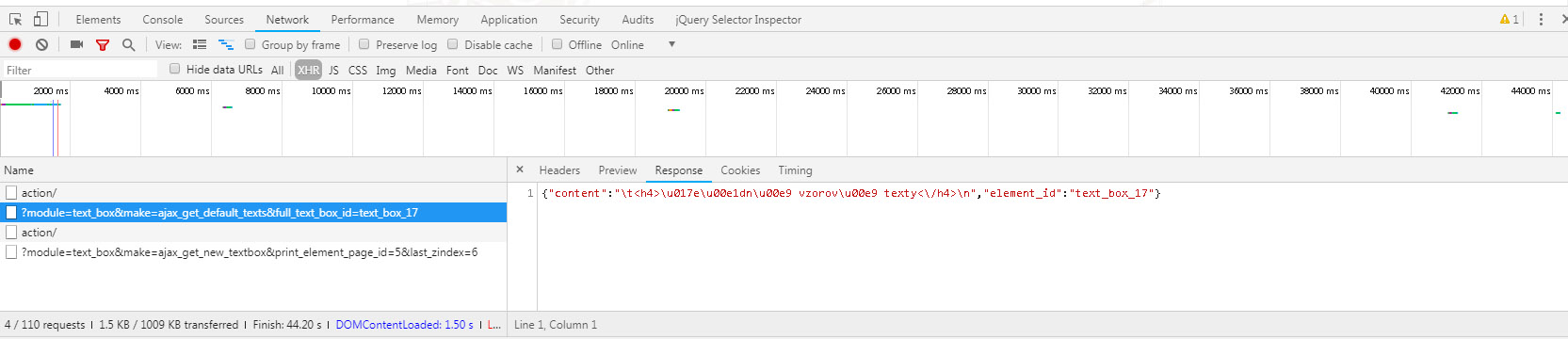Viewport: 1568px width, 339px height.
Task: Click Line 1, Column 1 indicator
Action: [556, 325]
